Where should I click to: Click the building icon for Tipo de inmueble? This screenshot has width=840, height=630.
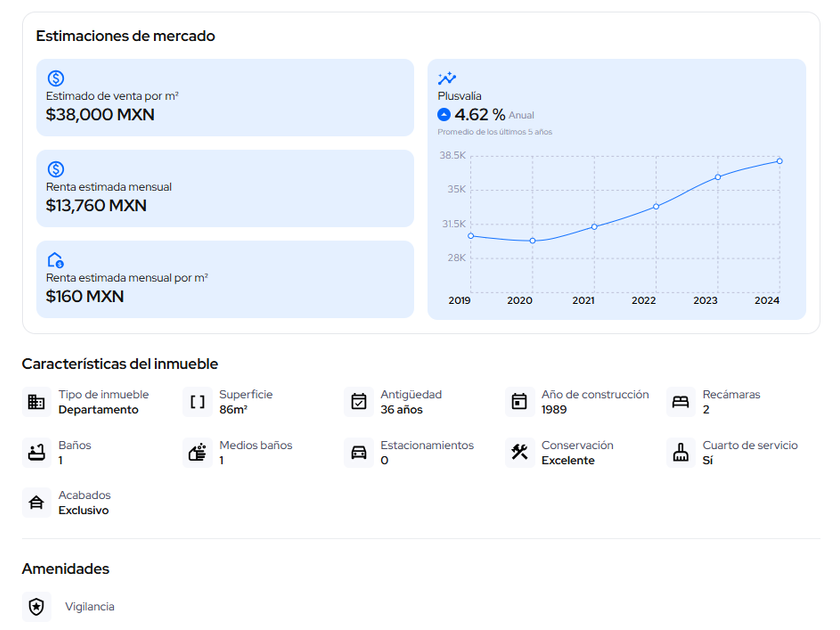(37, 402)
